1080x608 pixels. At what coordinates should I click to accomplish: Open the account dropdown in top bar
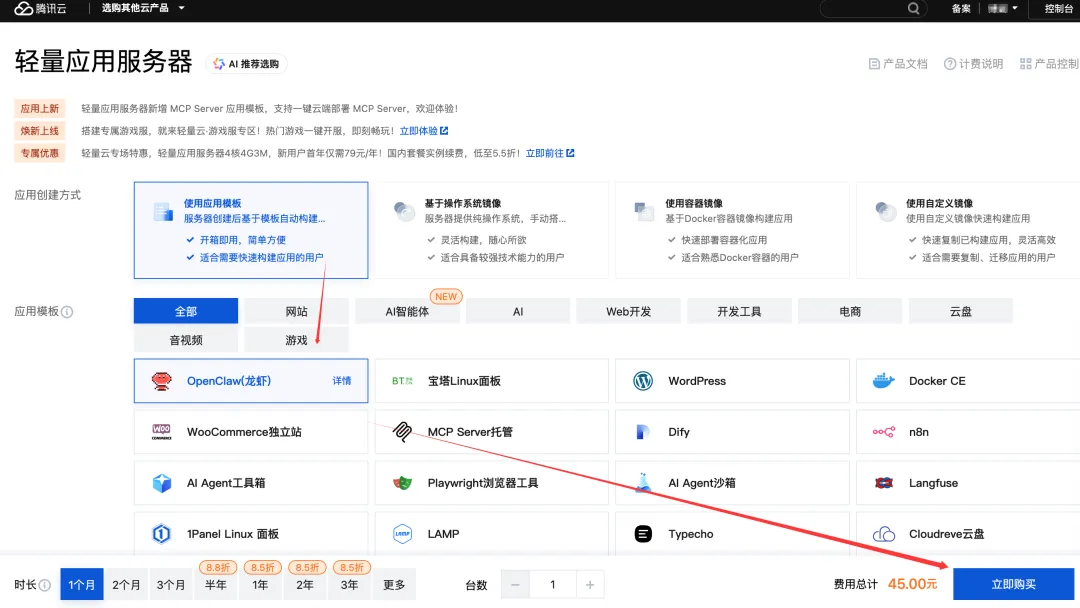coord(1003,8)
